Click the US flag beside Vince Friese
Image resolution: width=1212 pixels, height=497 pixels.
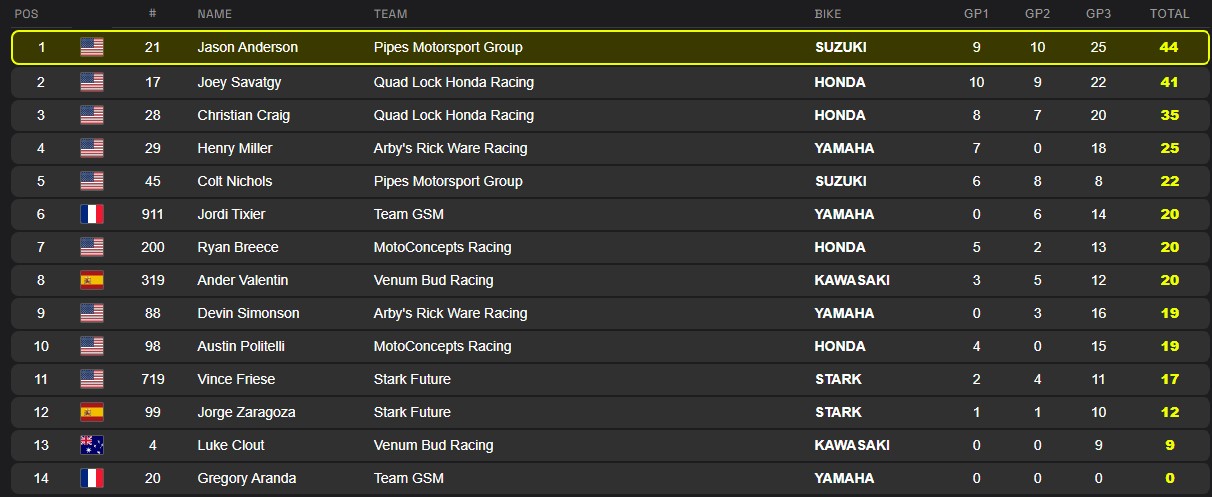click(92, 379)
